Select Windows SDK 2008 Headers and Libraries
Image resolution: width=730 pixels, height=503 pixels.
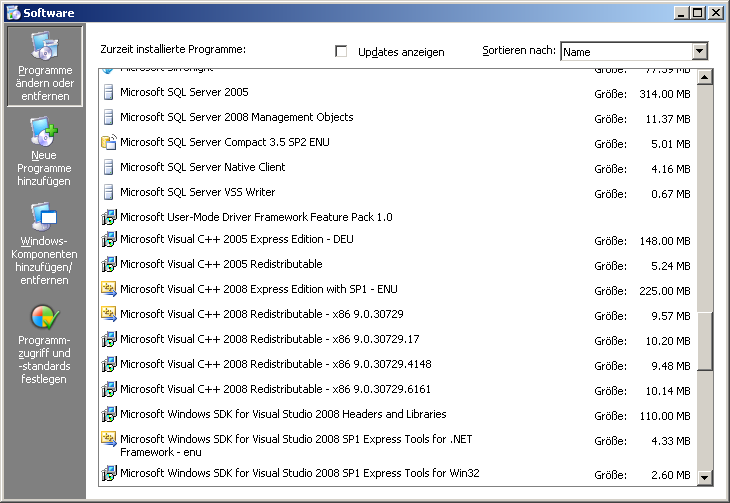coord(283,414)
